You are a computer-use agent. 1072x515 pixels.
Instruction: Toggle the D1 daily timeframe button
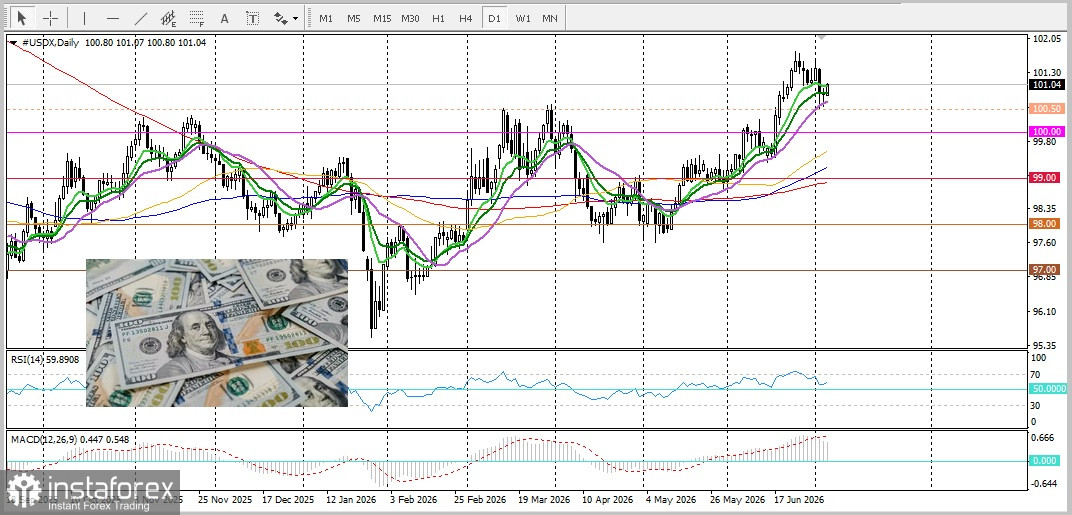(494, 18)
